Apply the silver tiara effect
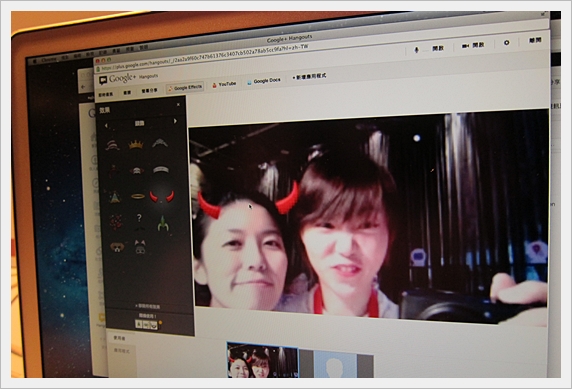572x389 pixels. click(160, 143)
